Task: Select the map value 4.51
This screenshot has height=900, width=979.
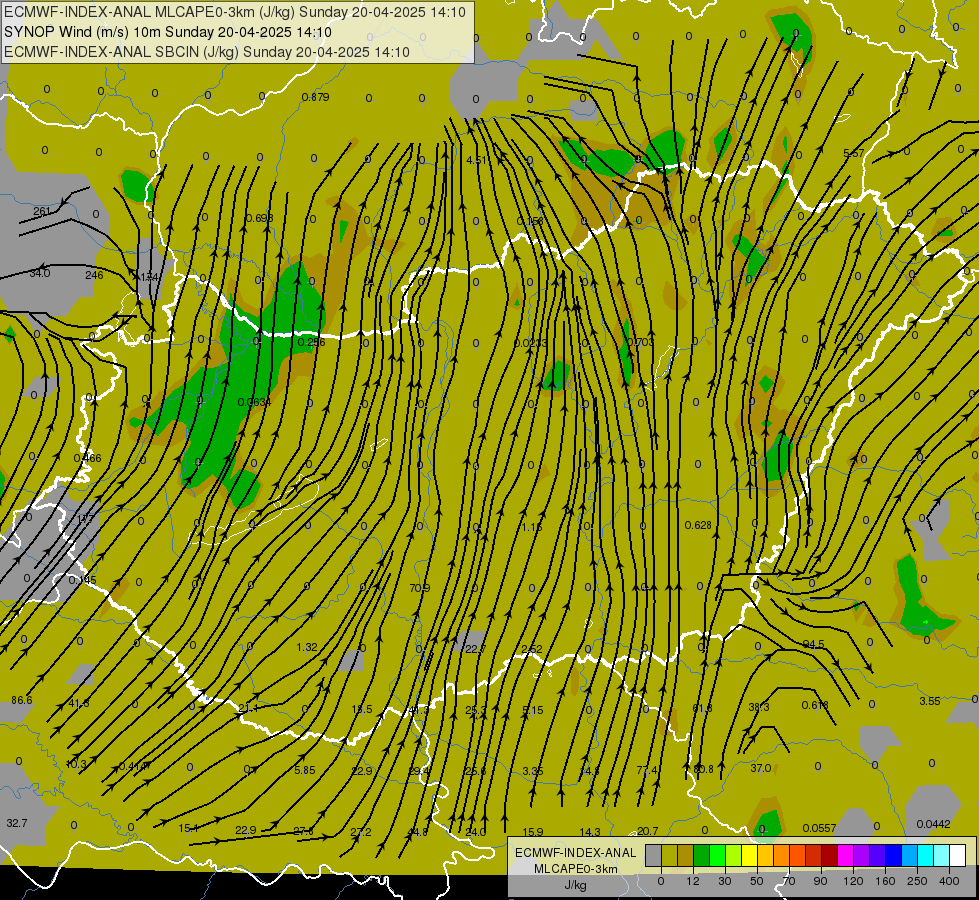Action: (x=476, y=160)
